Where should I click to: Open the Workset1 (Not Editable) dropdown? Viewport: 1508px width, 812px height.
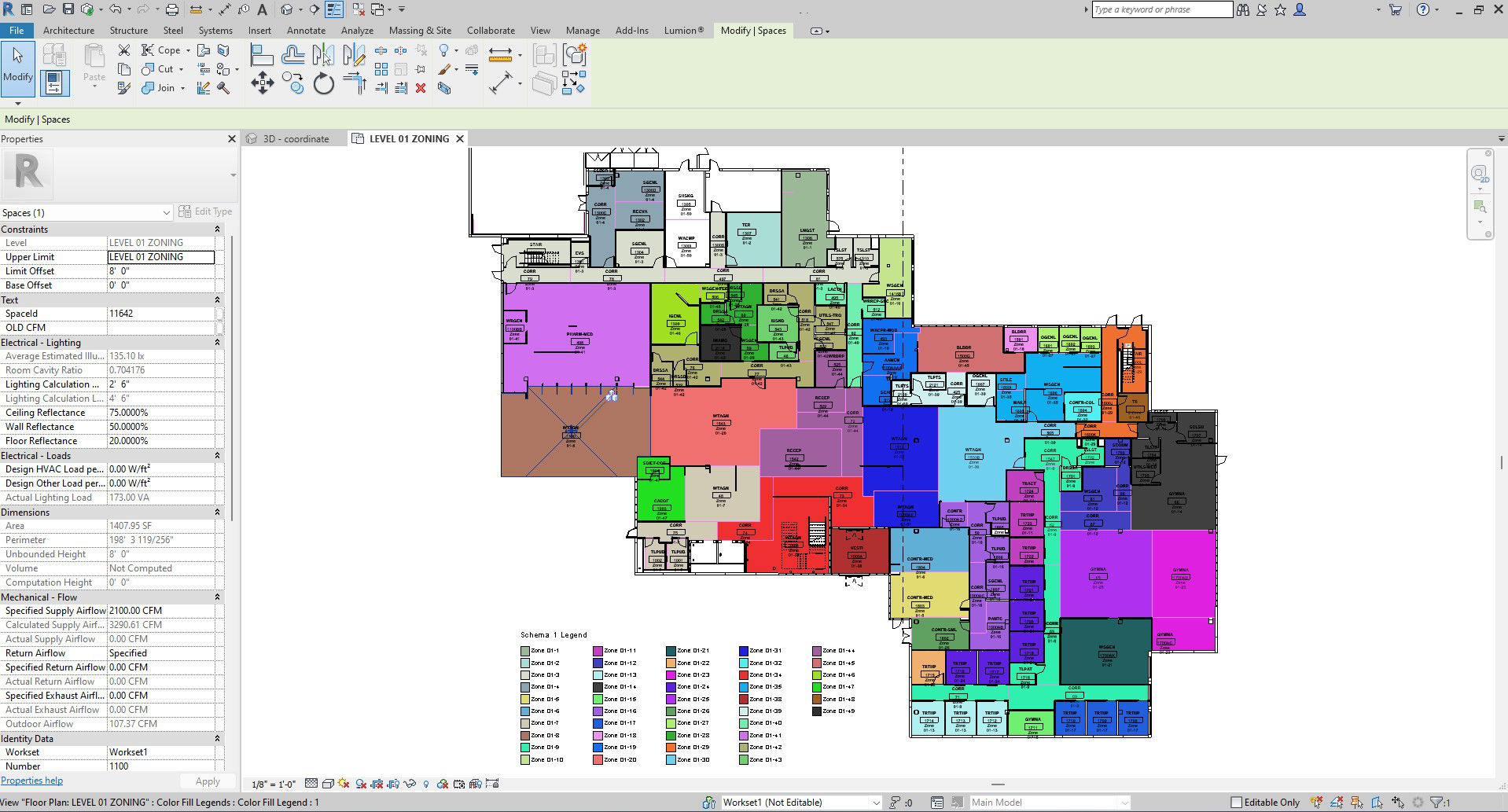point(875,803)
